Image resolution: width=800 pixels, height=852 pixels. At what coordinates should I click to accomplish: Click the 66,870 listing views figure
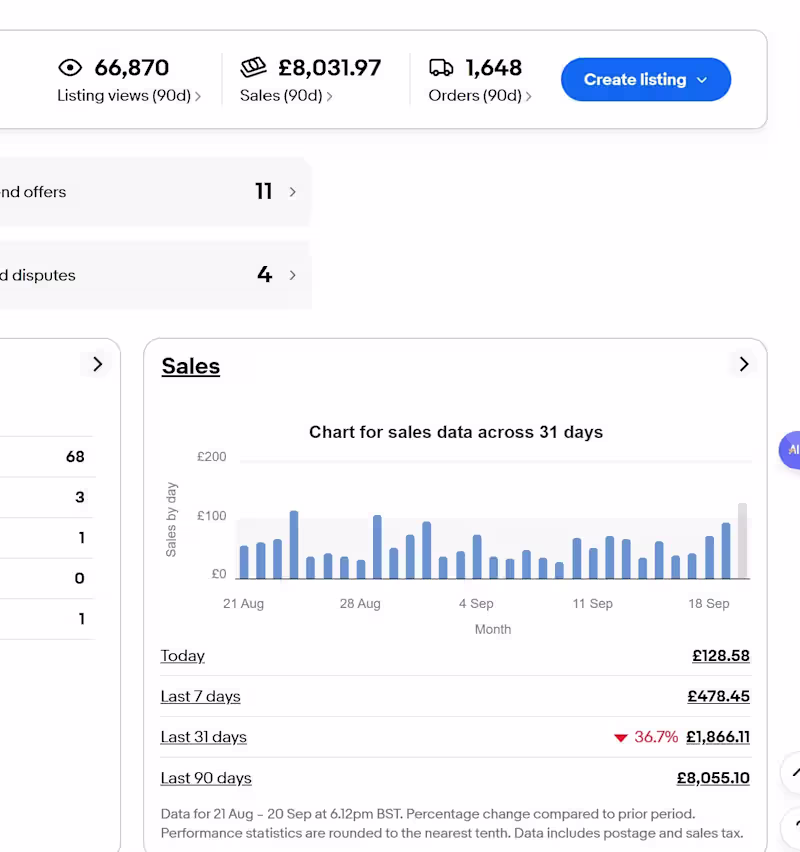[132, 68]
